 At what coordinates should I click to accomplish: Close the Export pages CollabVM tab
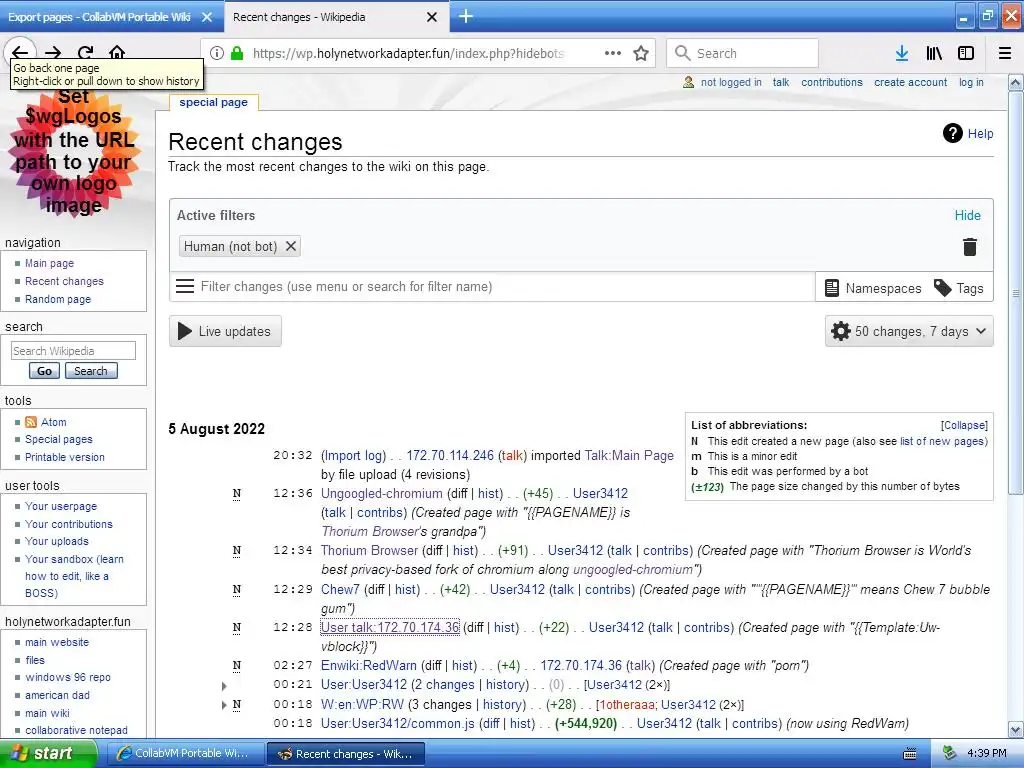pyautogui.click(x=207, y=17)
